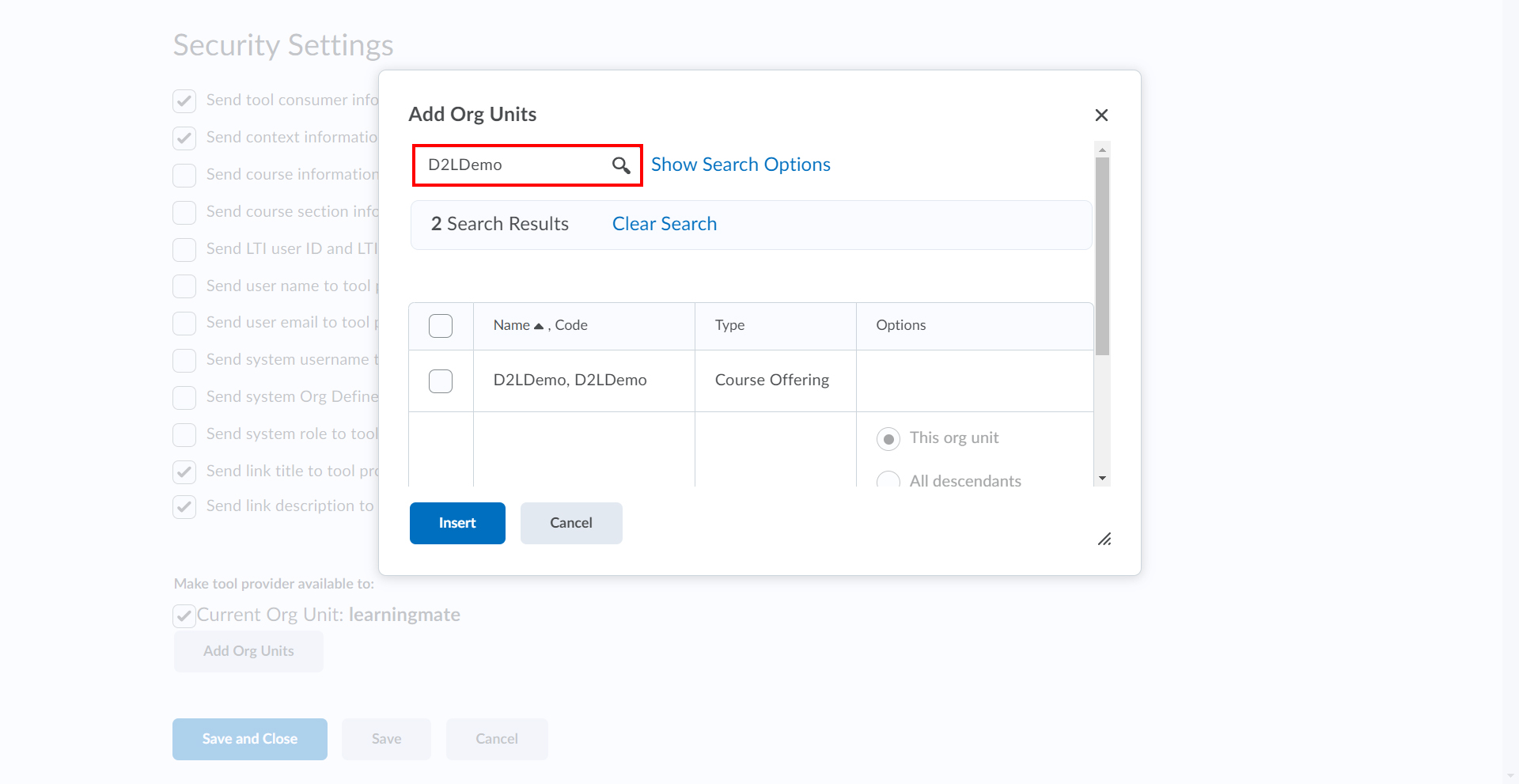Click the Save button
Viewport: 1519px width, 784px height.
[386, 740]
